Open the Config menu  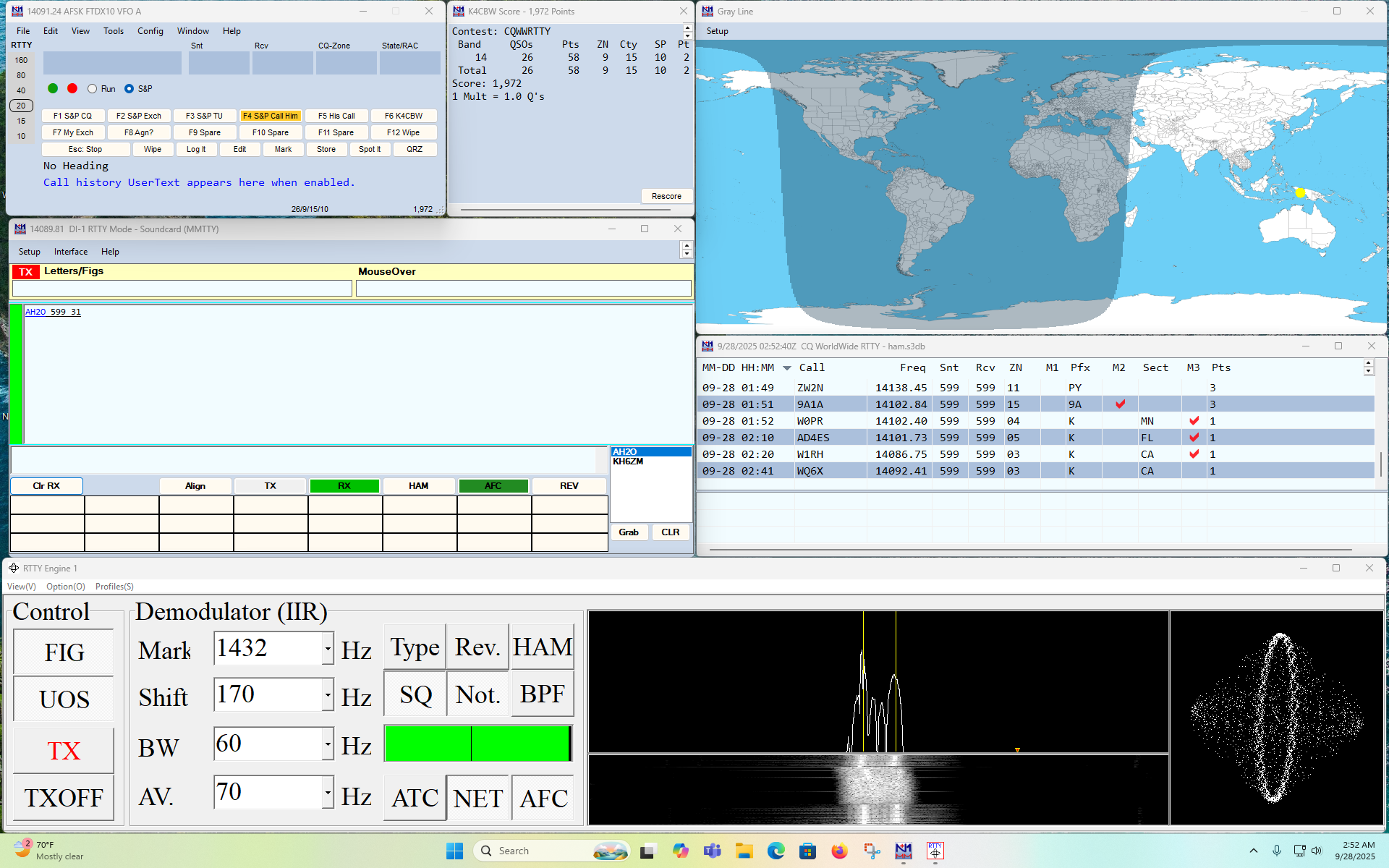click(150, 31)
